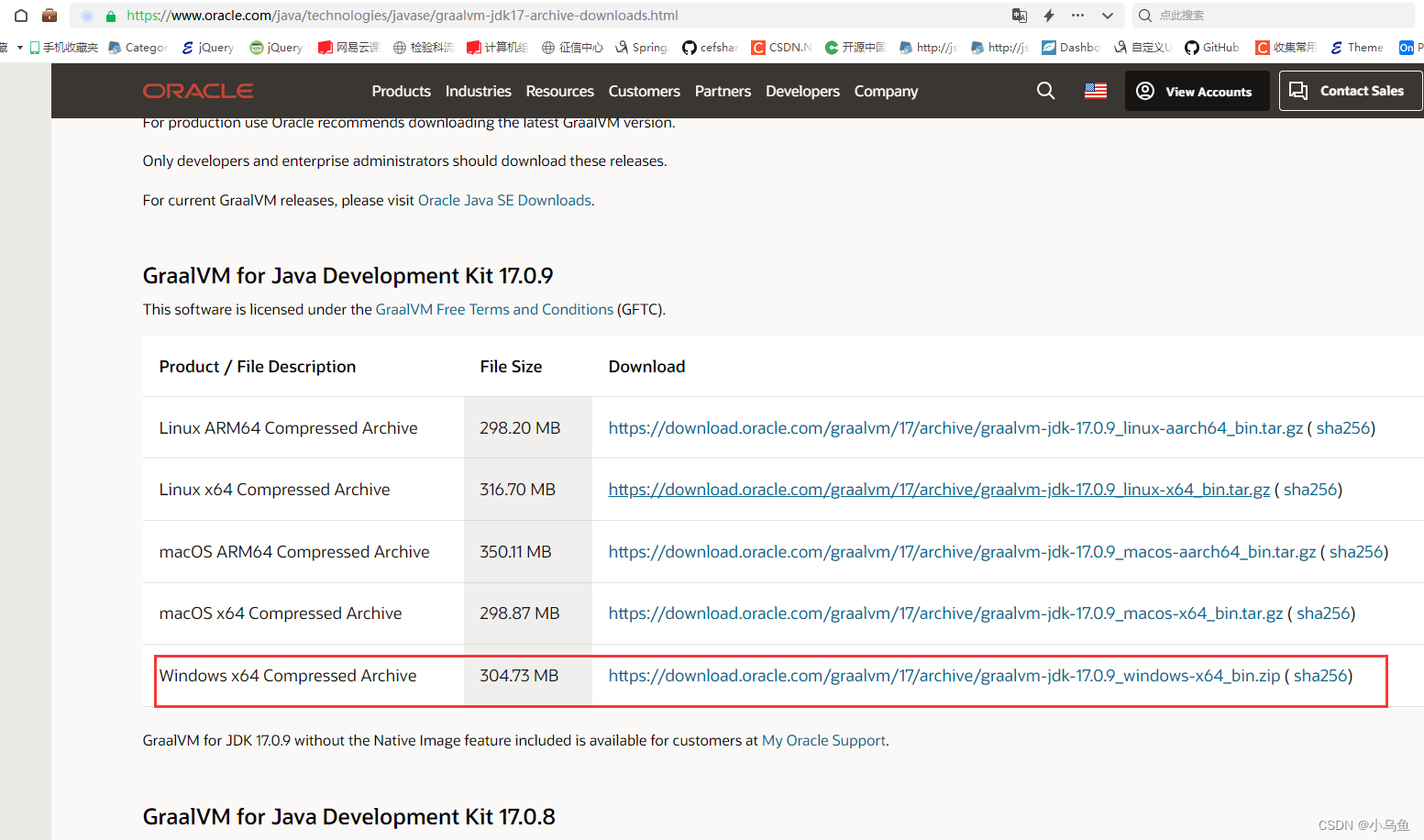The height and width of the screenshot is (840, 1424).
Task: Click the URL address bar text
Action: coord(403,16)
